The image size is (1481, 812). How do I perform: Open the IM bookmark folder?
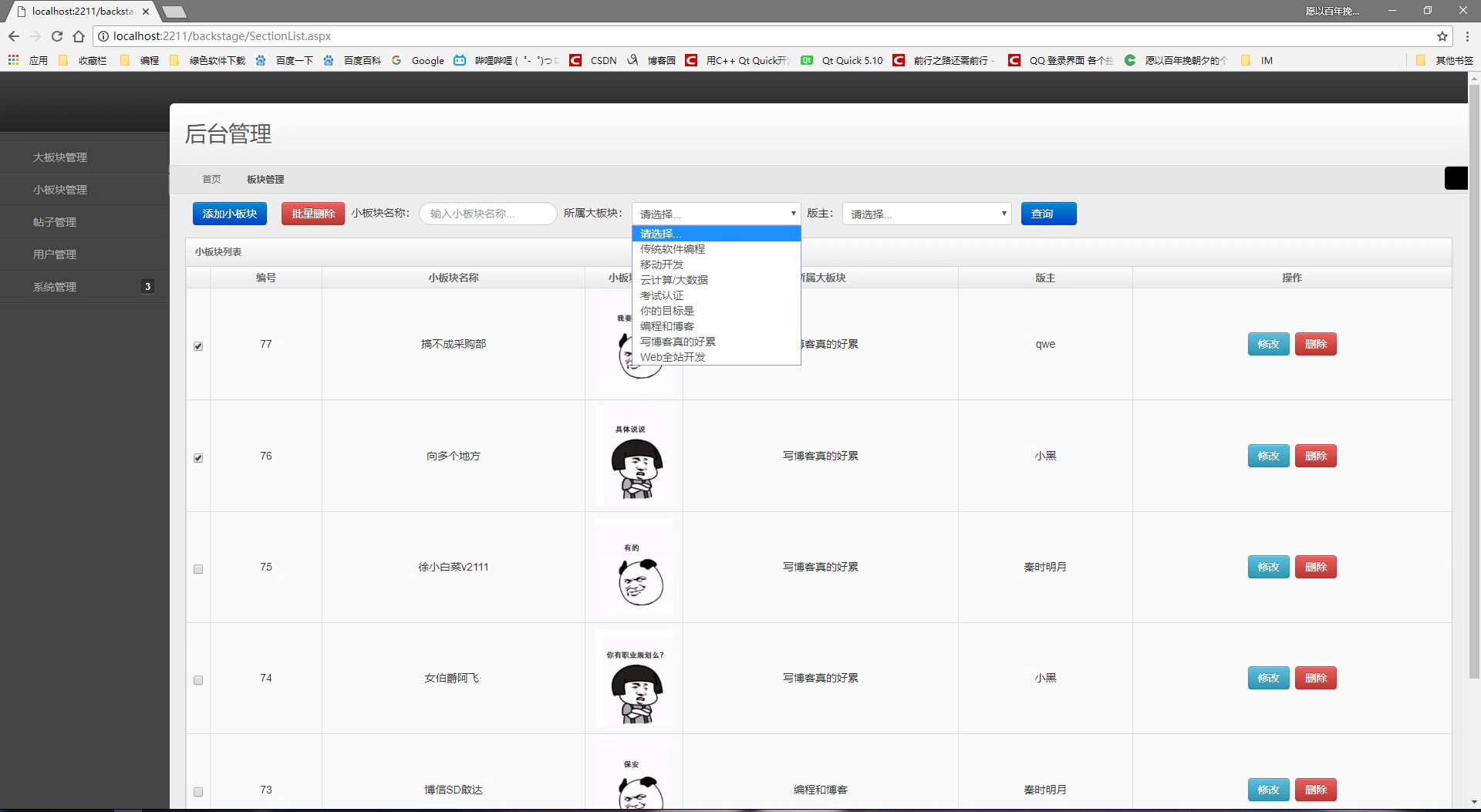[x=1257, y=60]
